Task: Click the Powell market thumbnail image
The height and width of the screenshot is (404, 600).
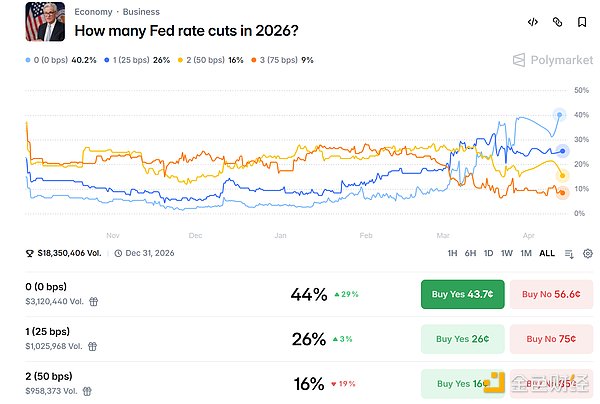Action: tap(45, 22)
